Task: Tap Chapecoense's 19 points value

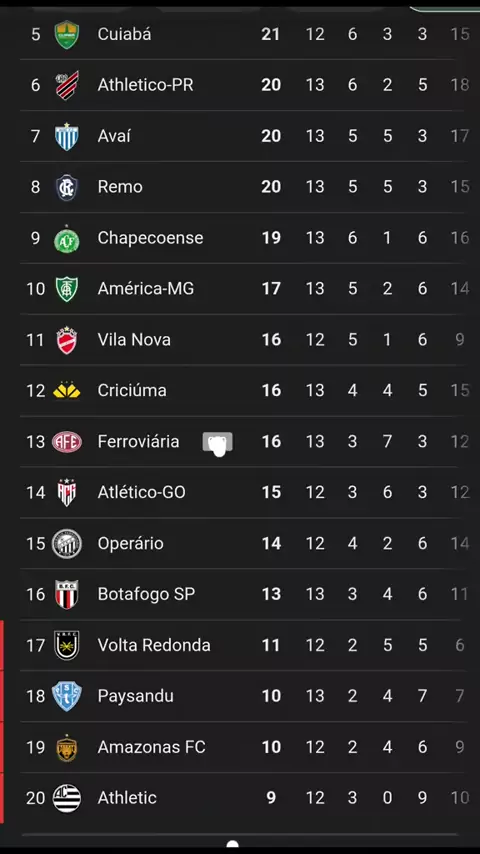Action: tap(271, 238)
